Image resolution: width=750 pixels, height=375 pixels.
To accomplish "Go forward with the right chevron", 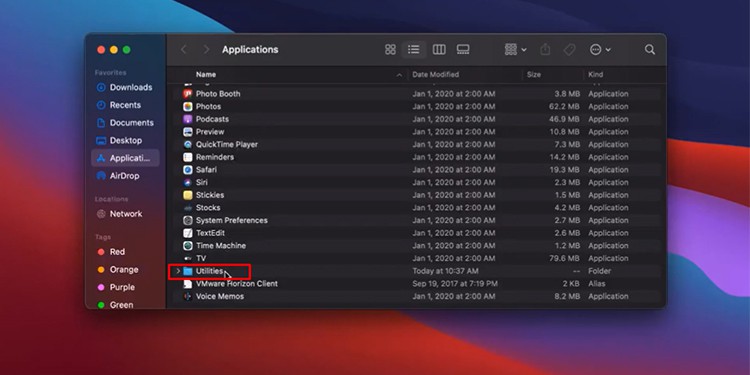I will coord(206,49).
